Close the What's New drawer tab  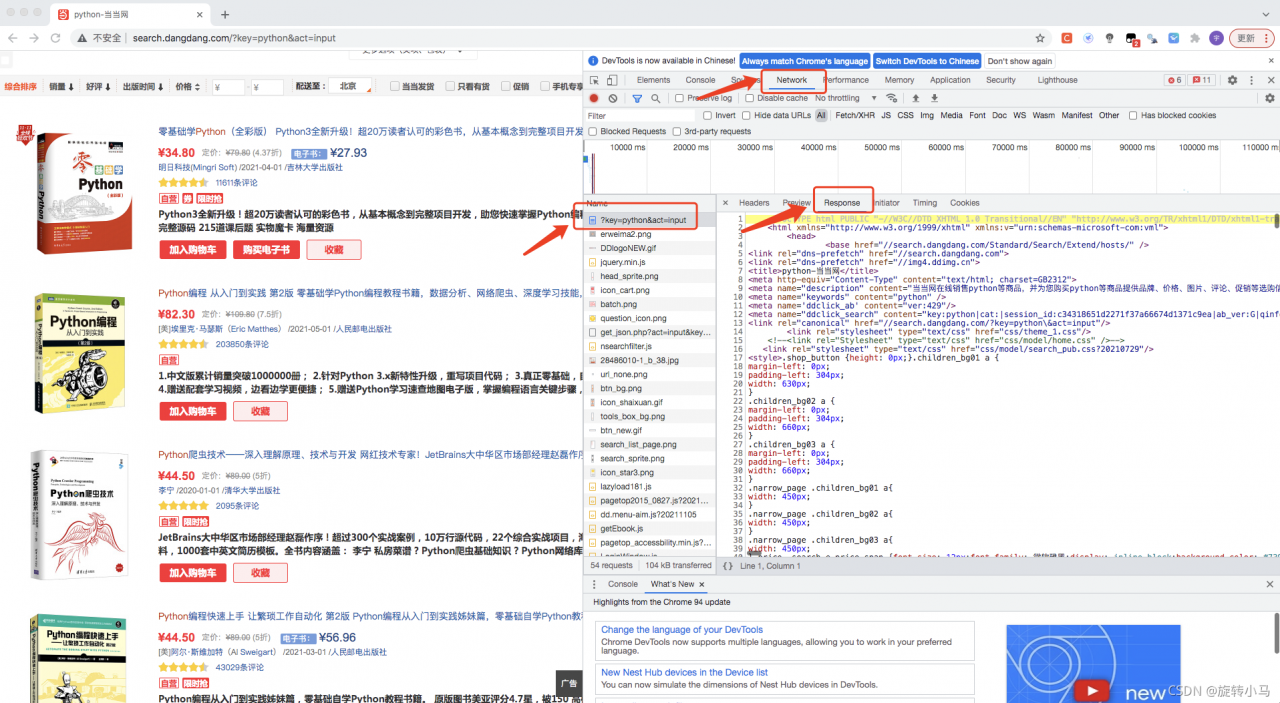point(701,584)
